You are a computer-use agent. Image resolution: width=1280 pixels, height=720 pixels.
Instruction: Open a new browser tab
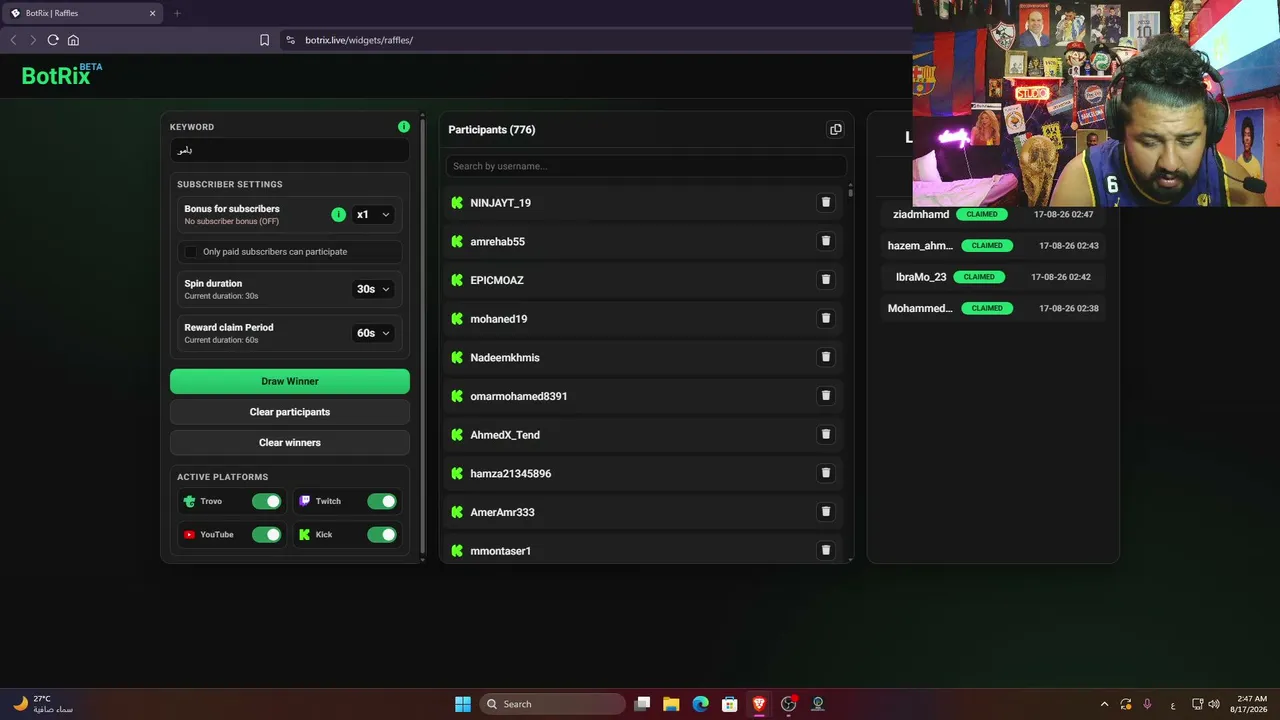177,13
